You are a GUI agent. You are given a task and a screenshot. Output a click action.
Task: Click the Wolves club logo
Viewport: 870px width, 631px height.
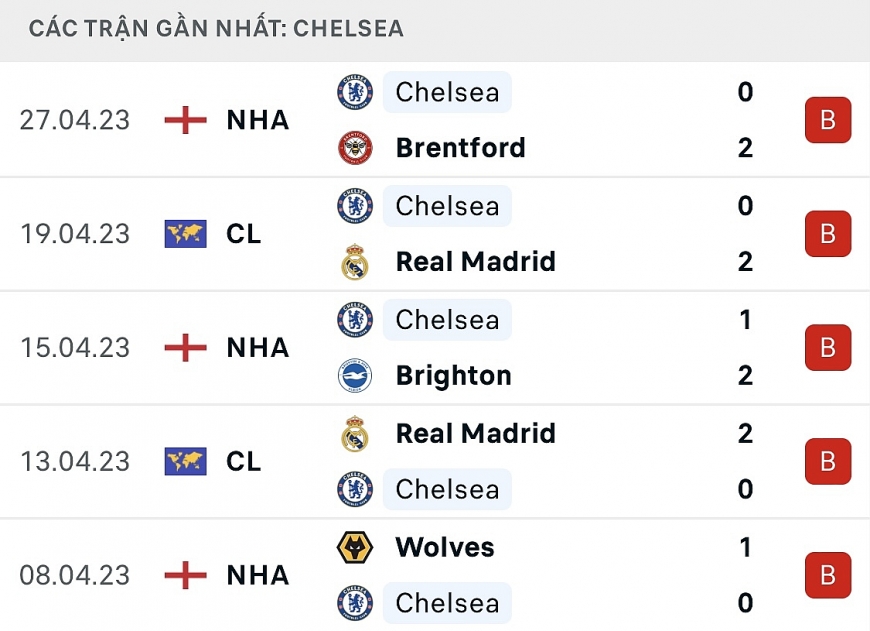354,547
